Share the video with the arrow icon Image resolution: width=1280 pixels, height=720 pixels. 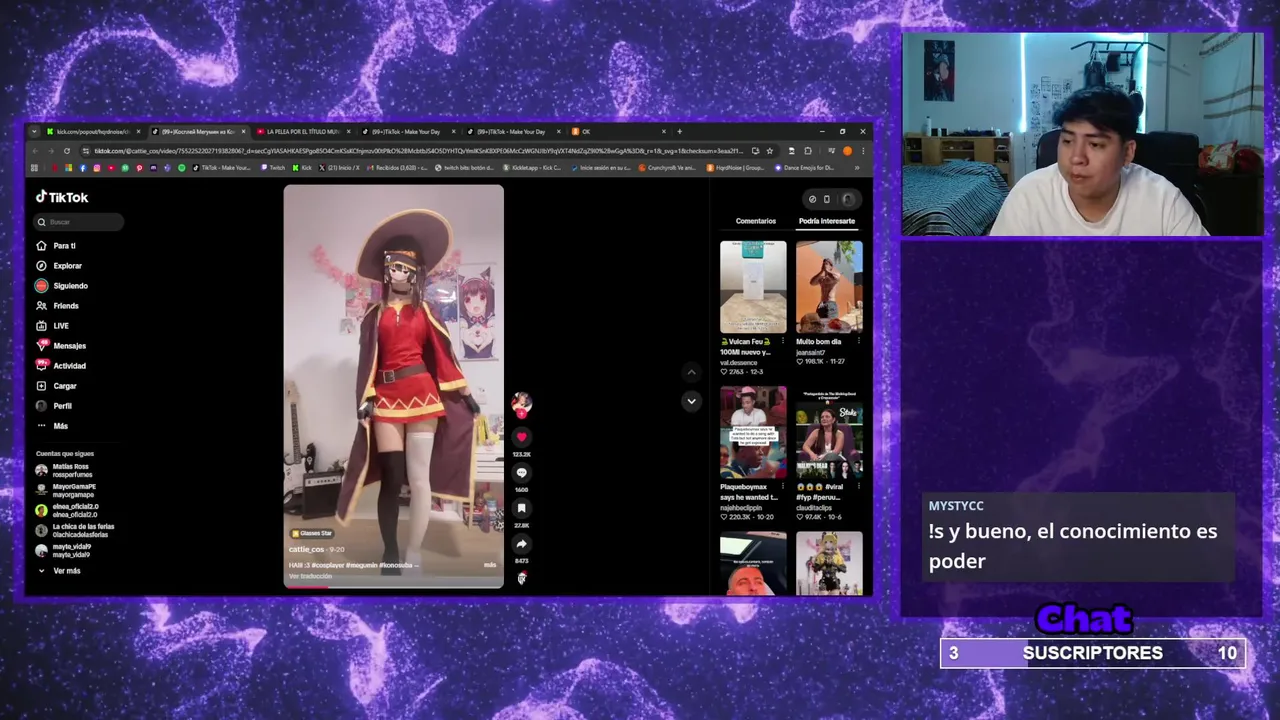point(521,544)
